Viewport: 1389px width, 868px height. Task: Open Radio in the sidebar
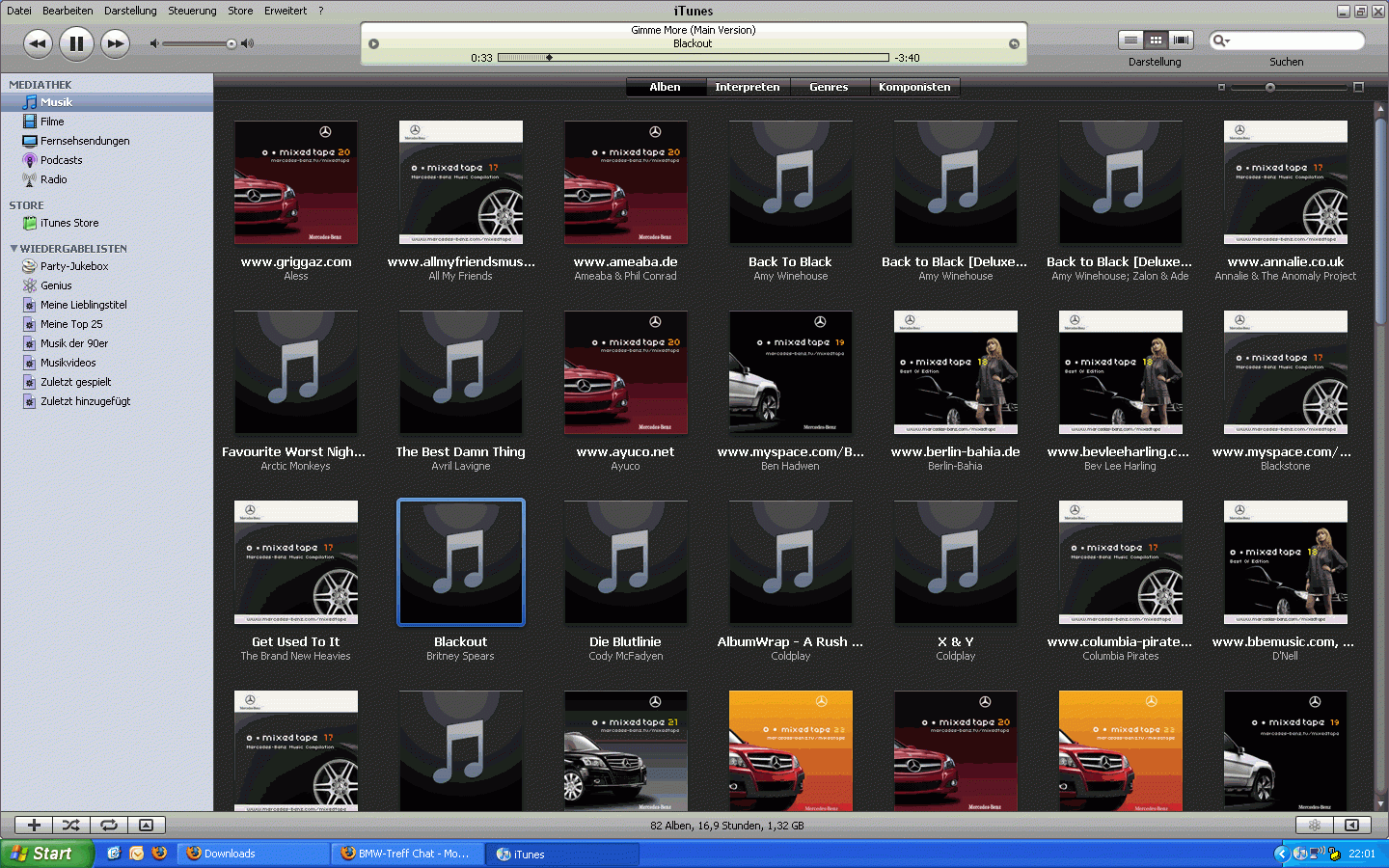(x=54, y=179)
